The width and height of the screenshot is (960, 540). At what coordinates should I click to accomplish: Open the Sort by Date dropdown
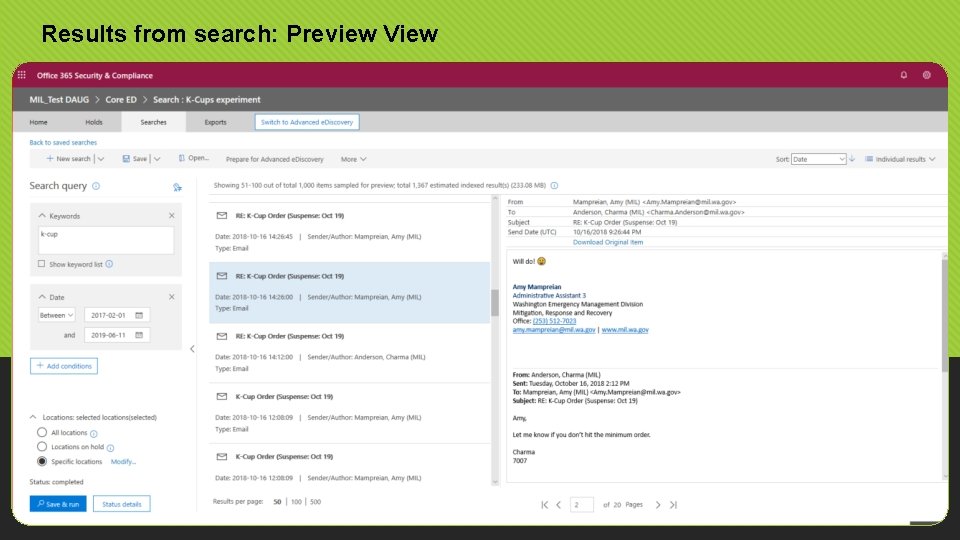pos(819,159)
